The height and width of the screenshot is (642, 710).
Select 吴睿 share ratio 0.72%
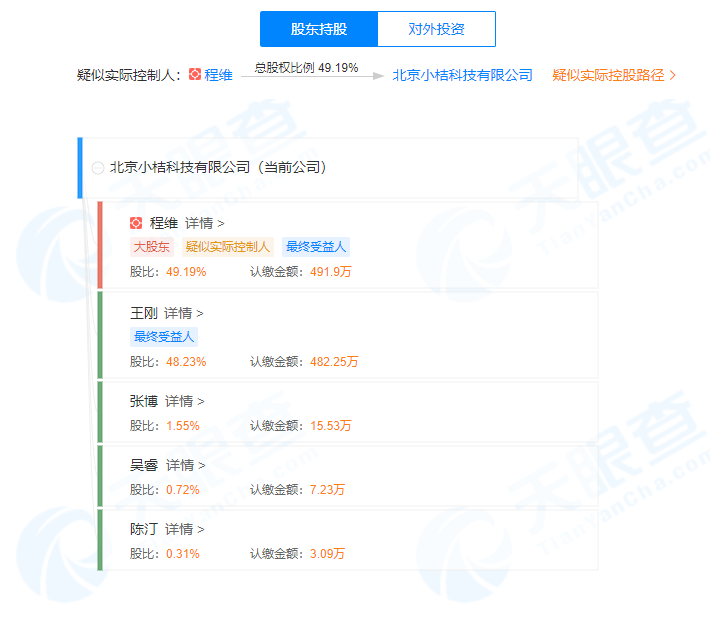tap(183, 489)
